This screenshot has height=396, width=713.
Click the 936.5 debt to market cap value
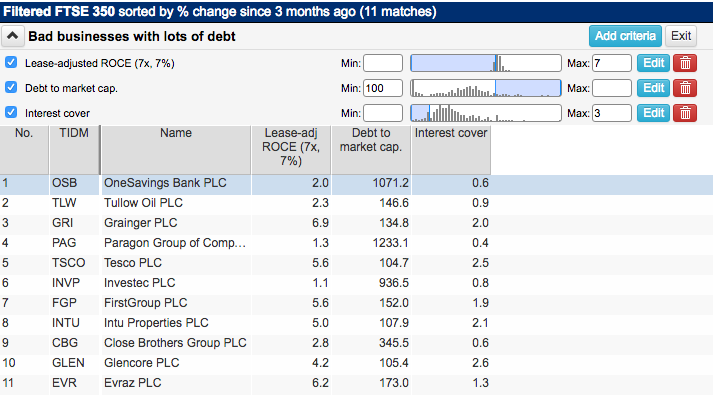394,283
